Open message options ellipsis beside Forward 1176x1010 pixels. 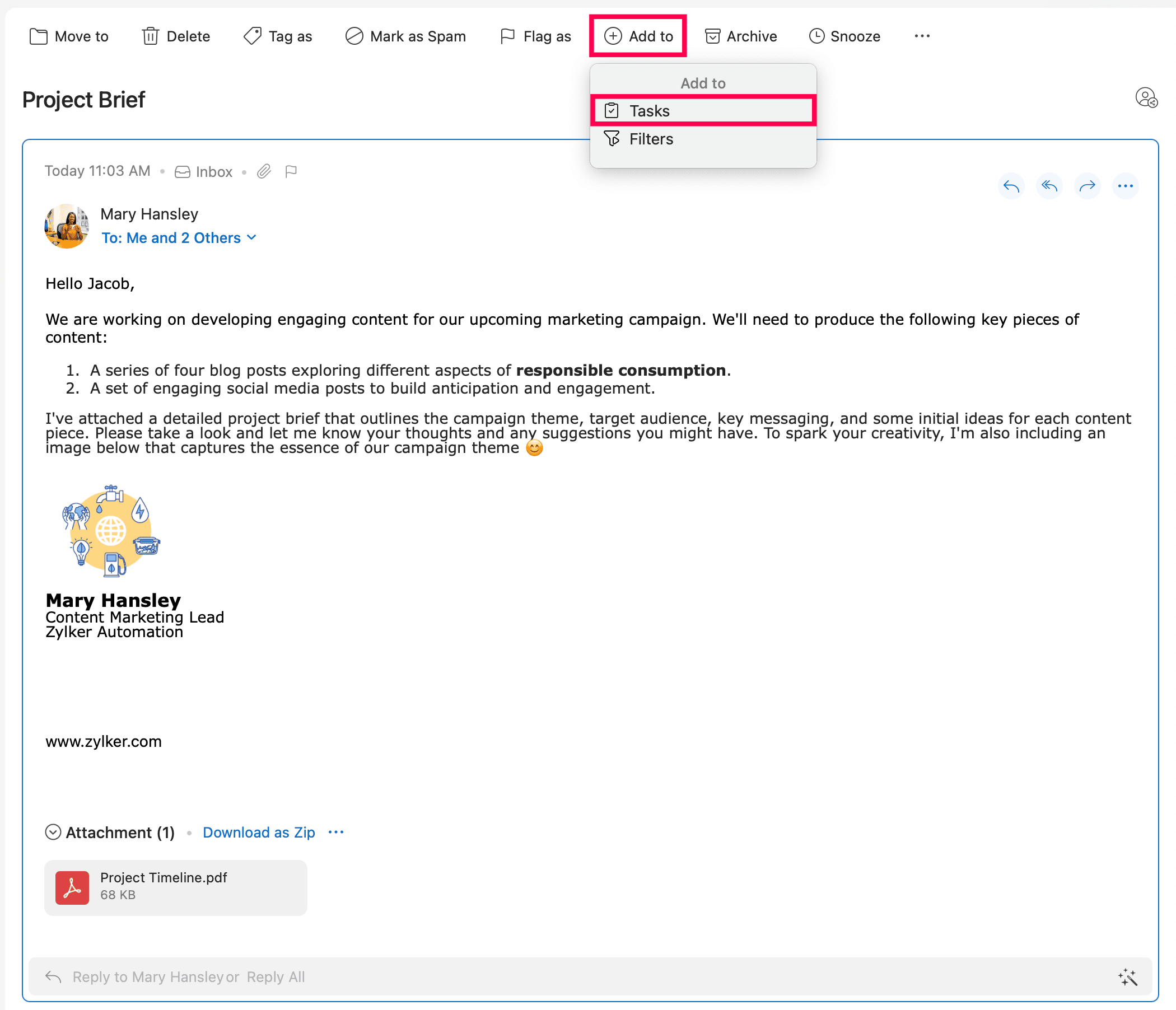(x=1125, y=186)
